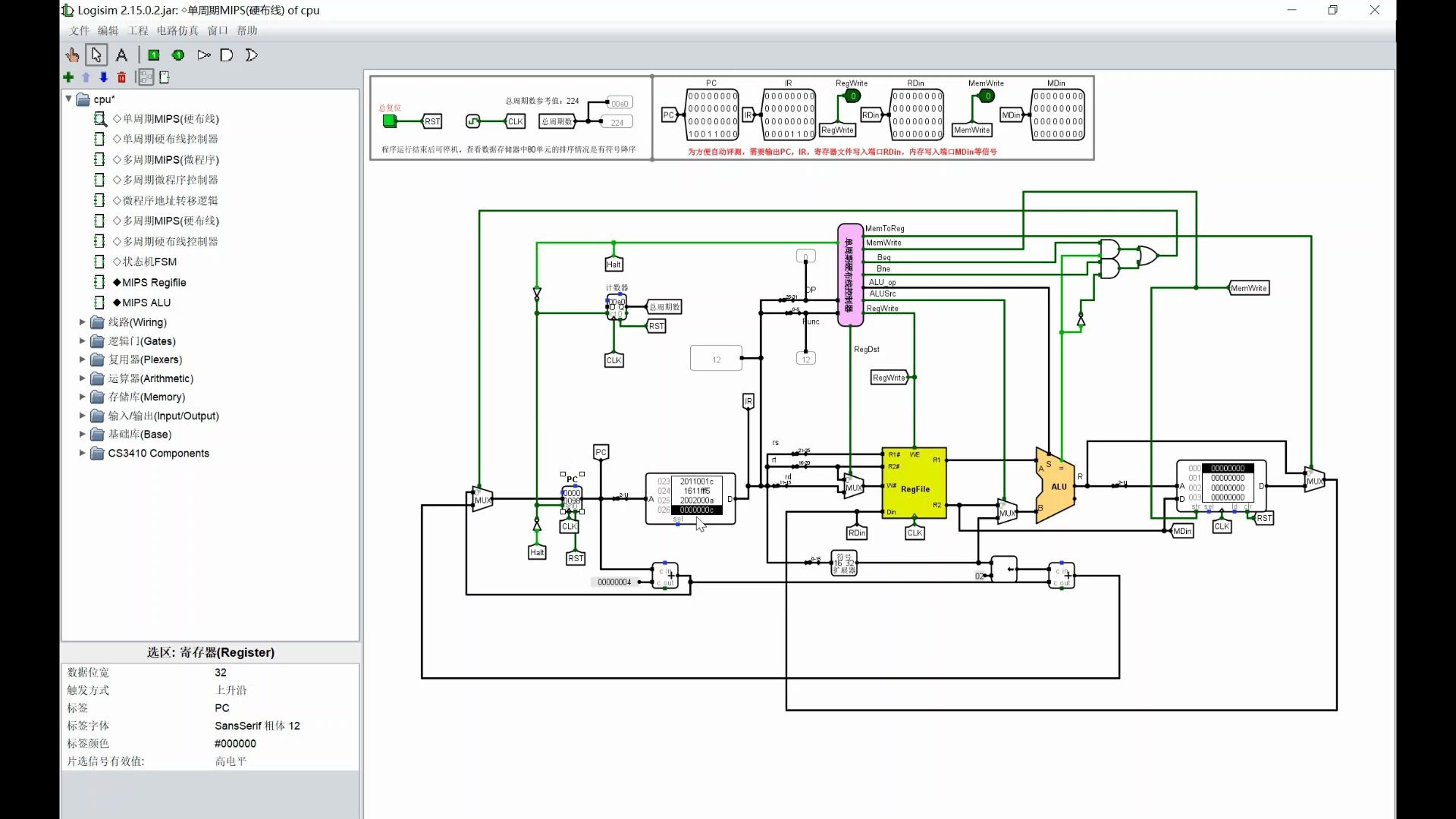Poke the clock source next to CLK label
Screen dimensions: 1456x819
pos(473,121)
